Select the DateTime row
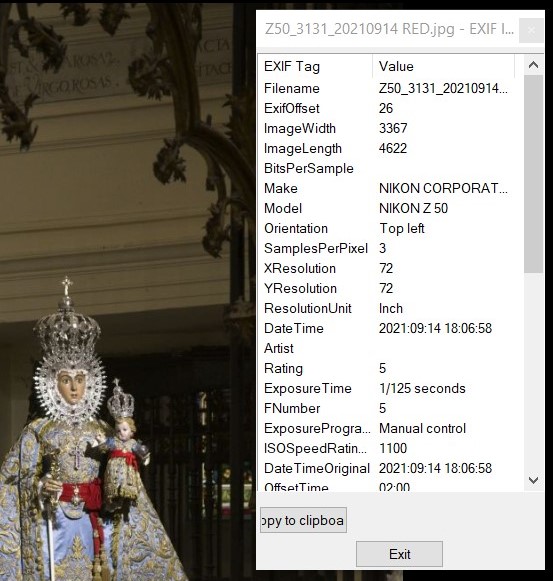The width and height of the screenshot is (553, 581). (x=391, y=329)
